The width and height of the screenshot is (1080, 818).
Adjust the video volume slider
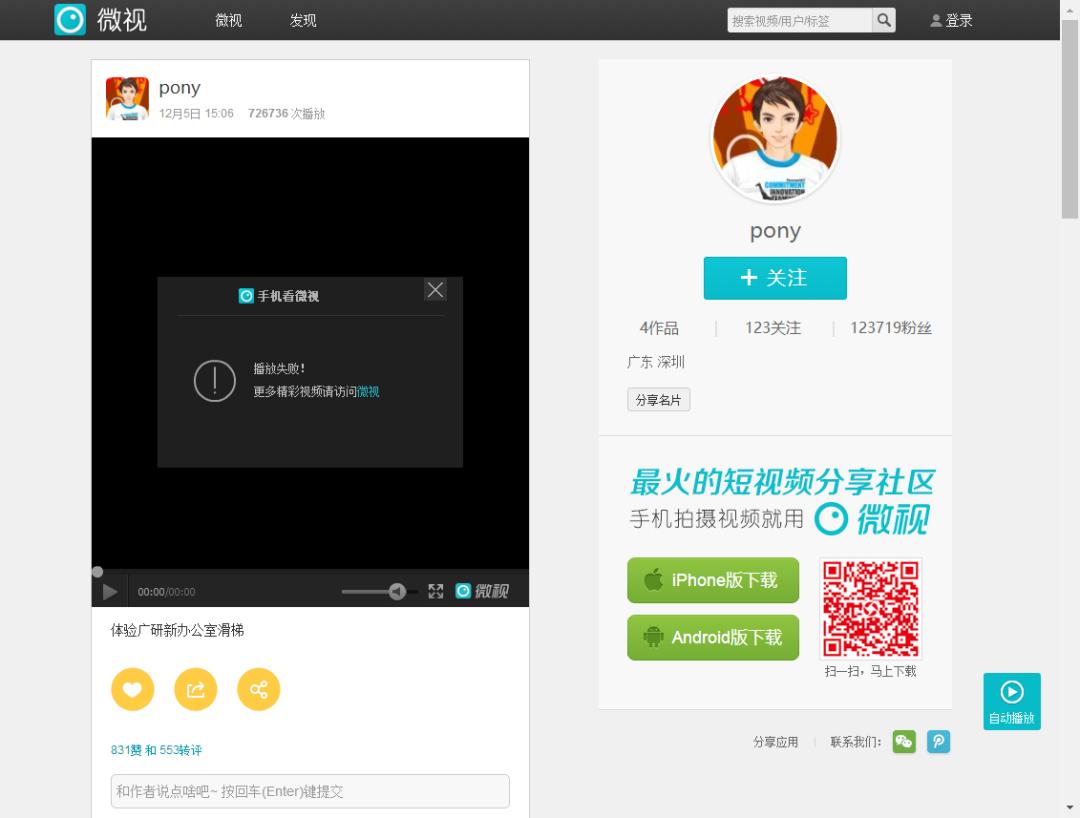pos(378,591)
